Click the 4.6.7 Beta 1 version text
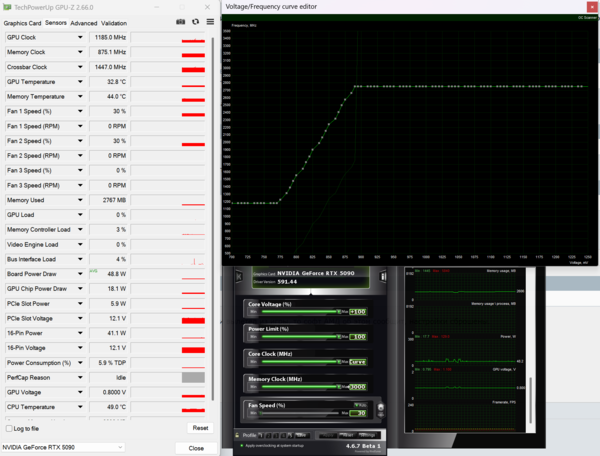The width and height of the screenshot is (600, 456). coord(363,446)
